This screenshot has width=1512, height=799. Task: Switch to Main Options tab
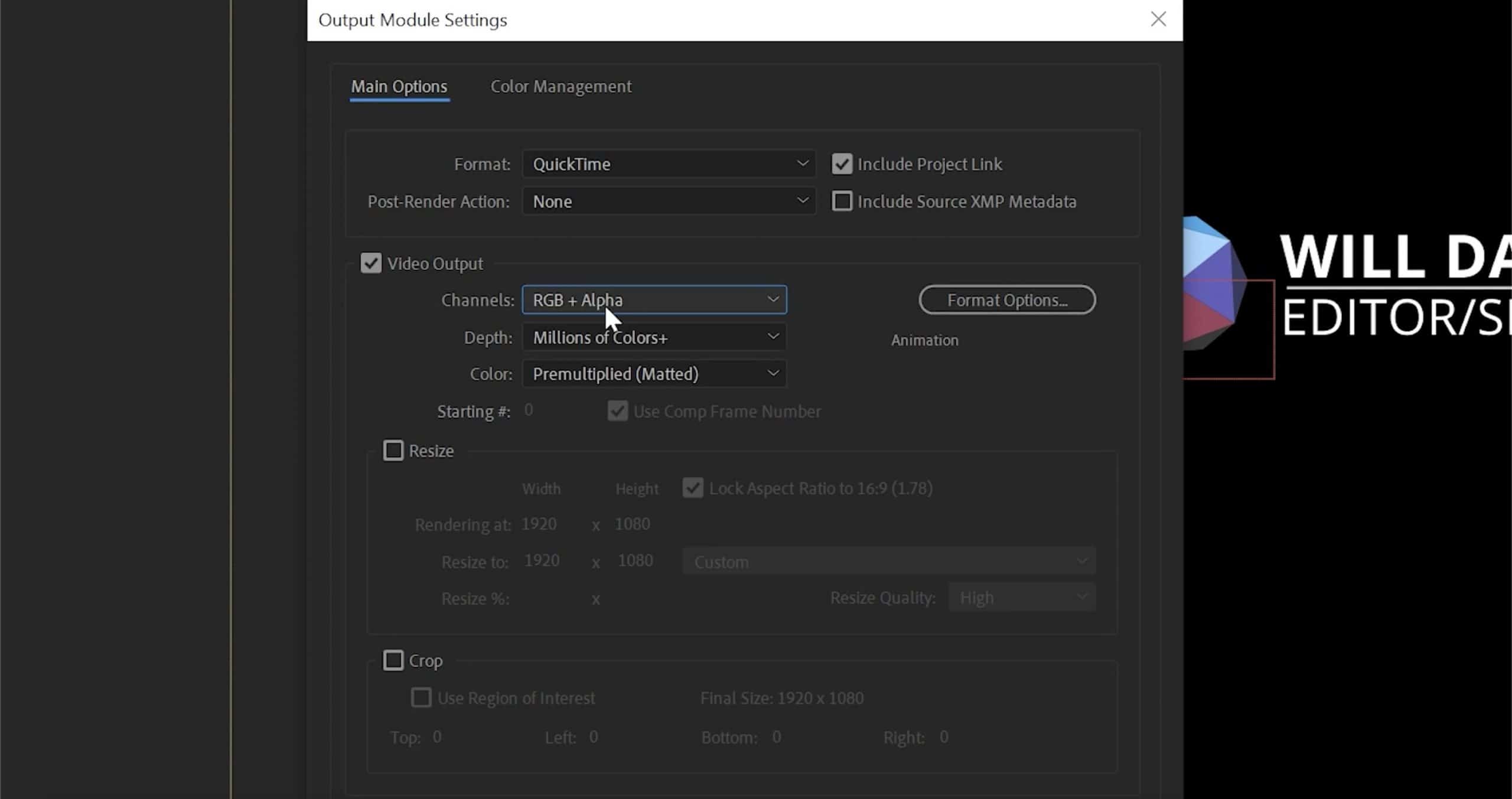(x=399, y=86)
